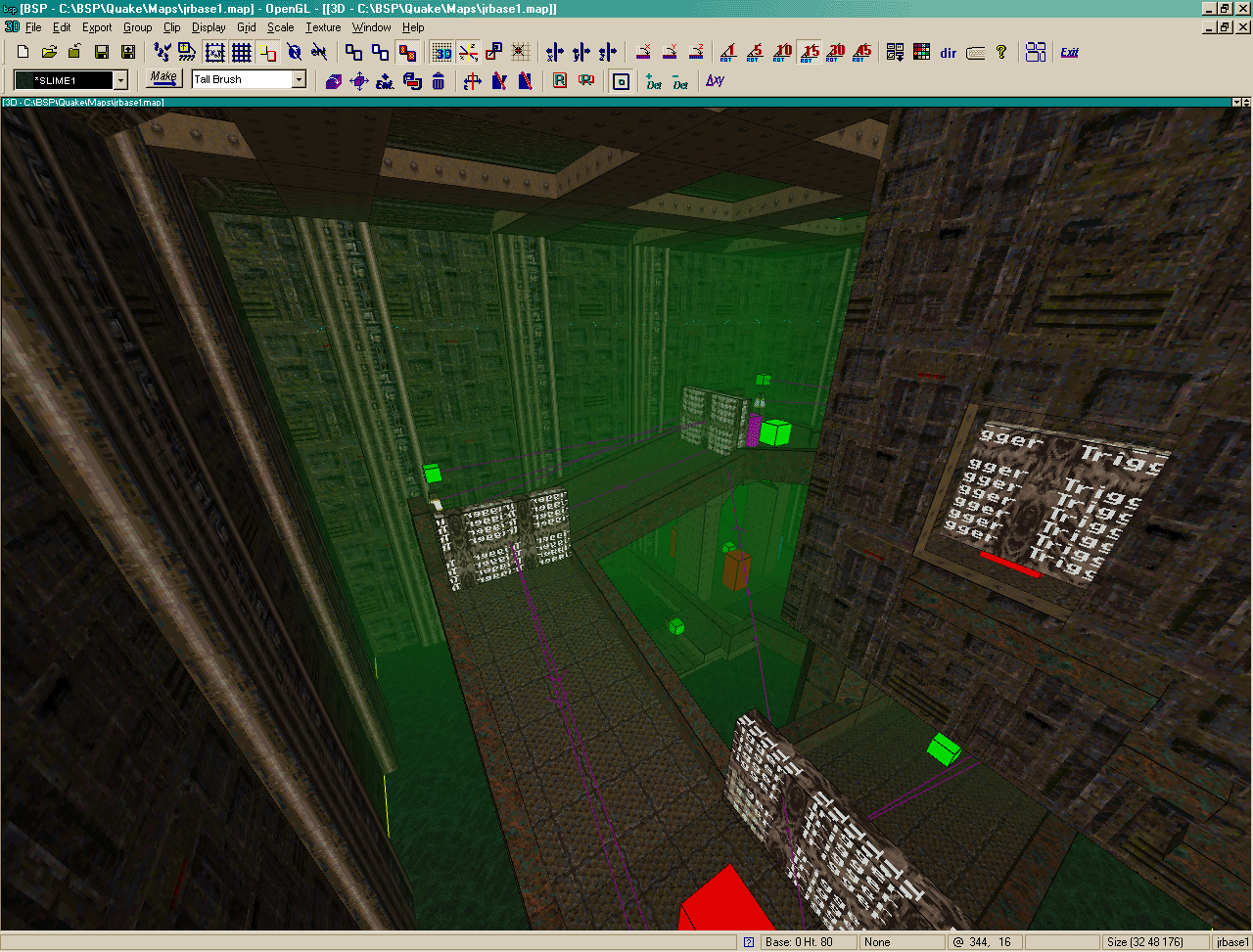Rotate selection around the Y axis

click(x=671, y=52)
